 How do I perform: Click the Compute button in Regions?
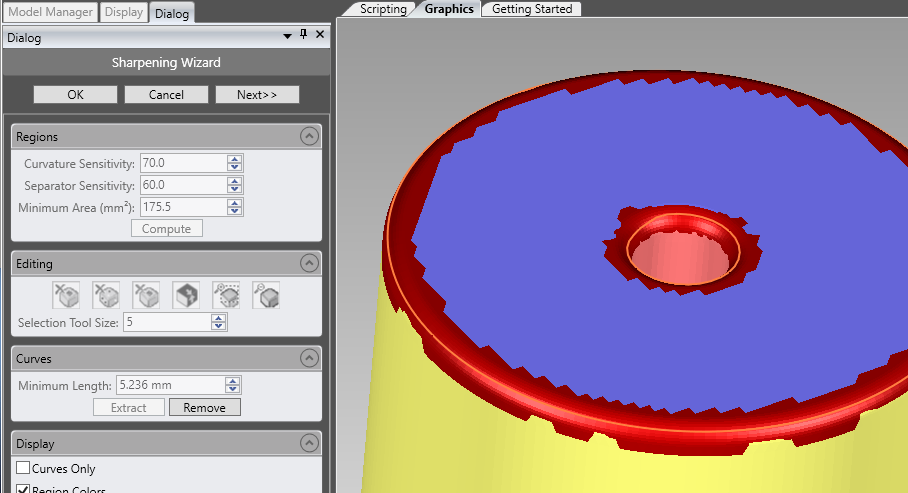167,228
